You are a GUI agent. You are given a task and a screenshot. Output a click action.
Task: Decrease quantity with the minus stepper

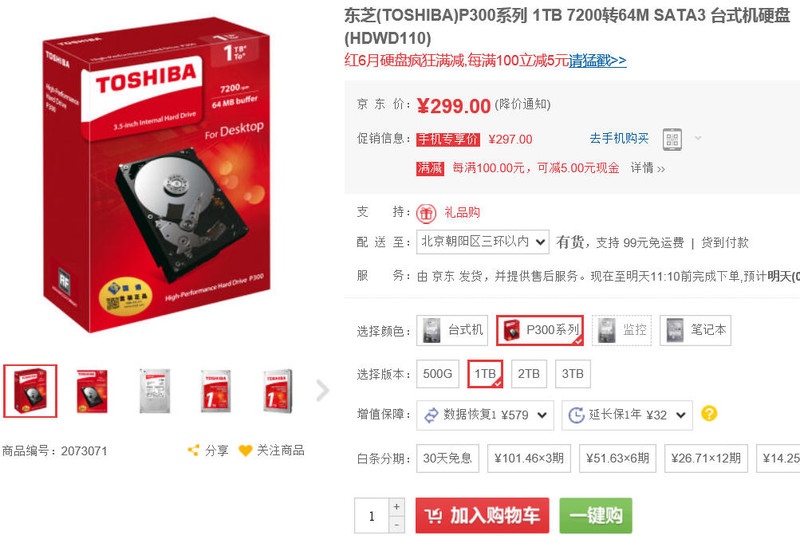[396, 525]
